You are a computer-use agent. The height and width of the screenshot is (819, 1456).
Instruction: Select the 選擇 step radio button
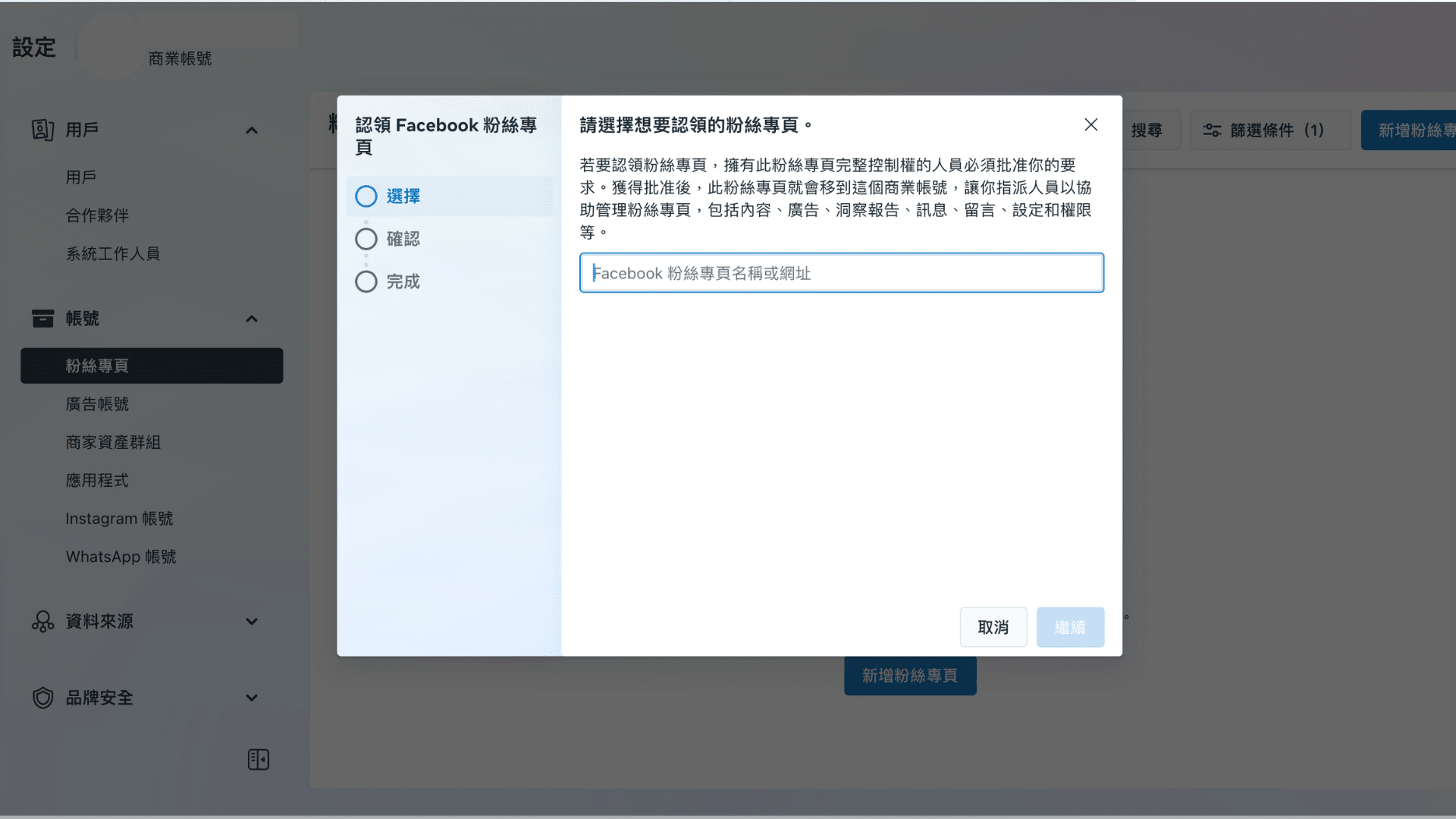click(x=366, y=196)
